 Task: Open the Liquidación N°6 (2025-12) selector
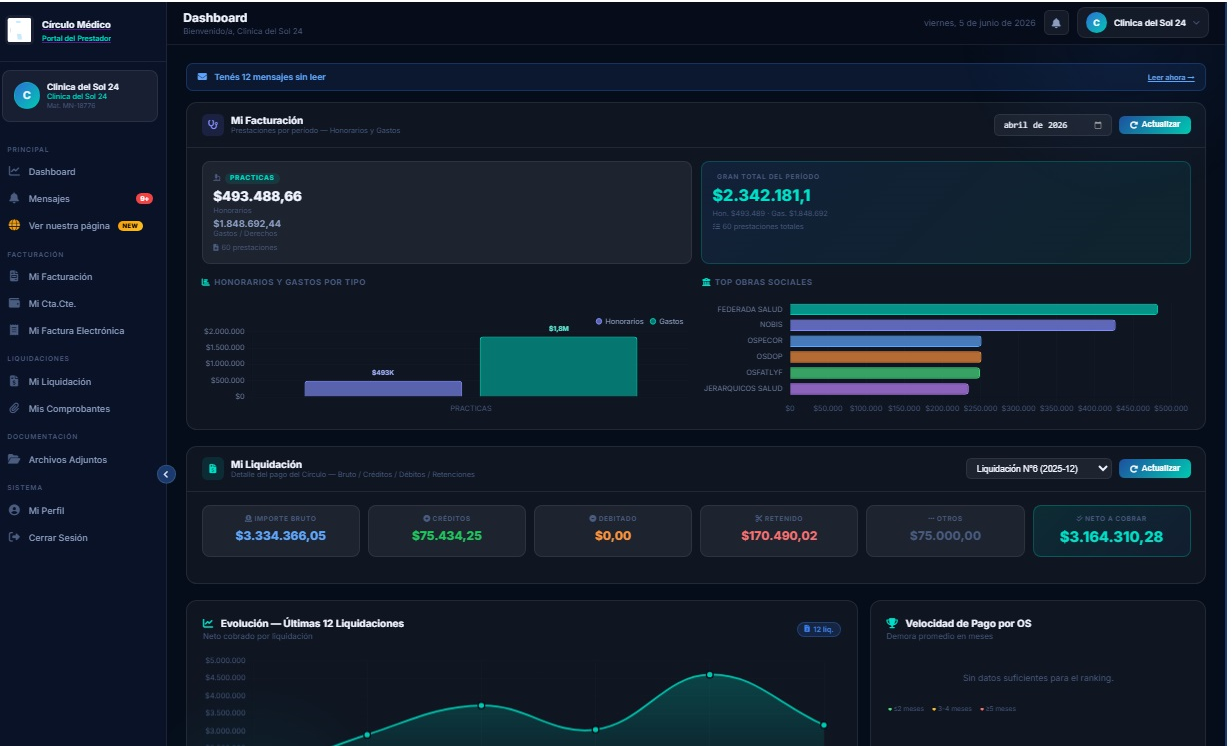(1039, 468)
